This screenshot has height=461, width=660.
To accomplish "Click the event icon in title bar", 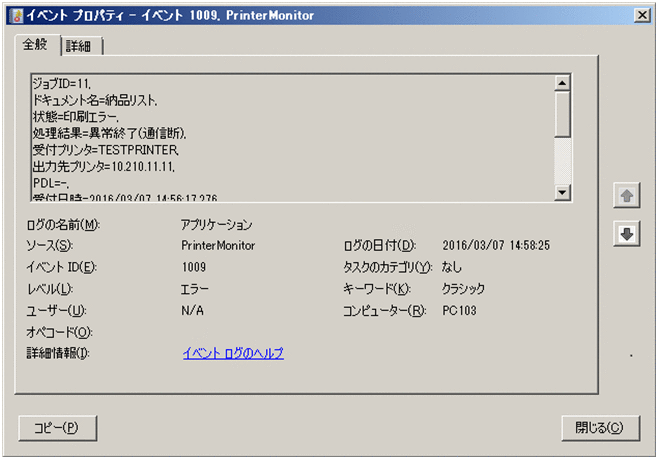I will (x=17, y=16).
